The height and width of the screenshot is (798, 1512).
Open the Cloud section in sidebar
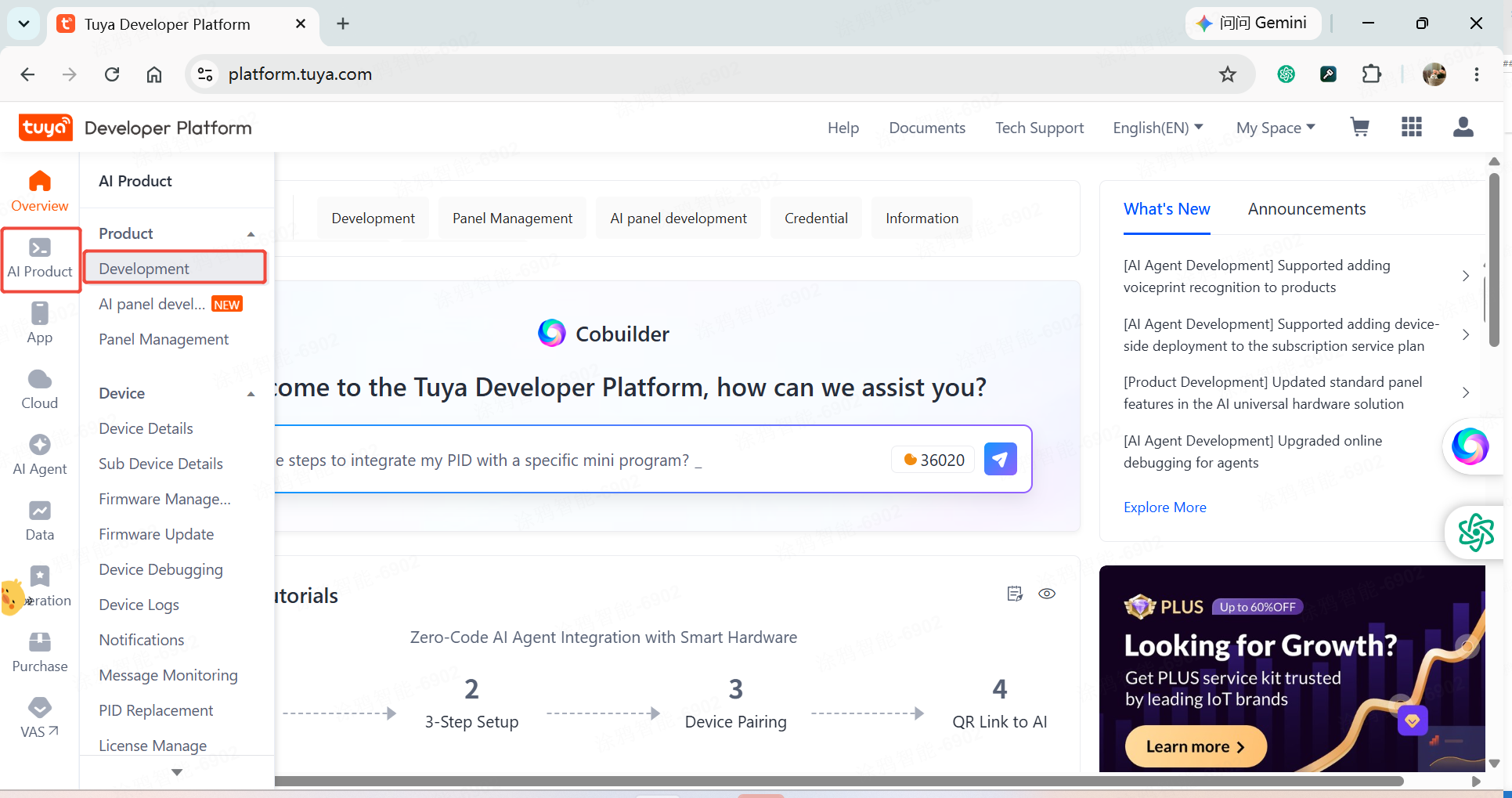pos(39,389)
